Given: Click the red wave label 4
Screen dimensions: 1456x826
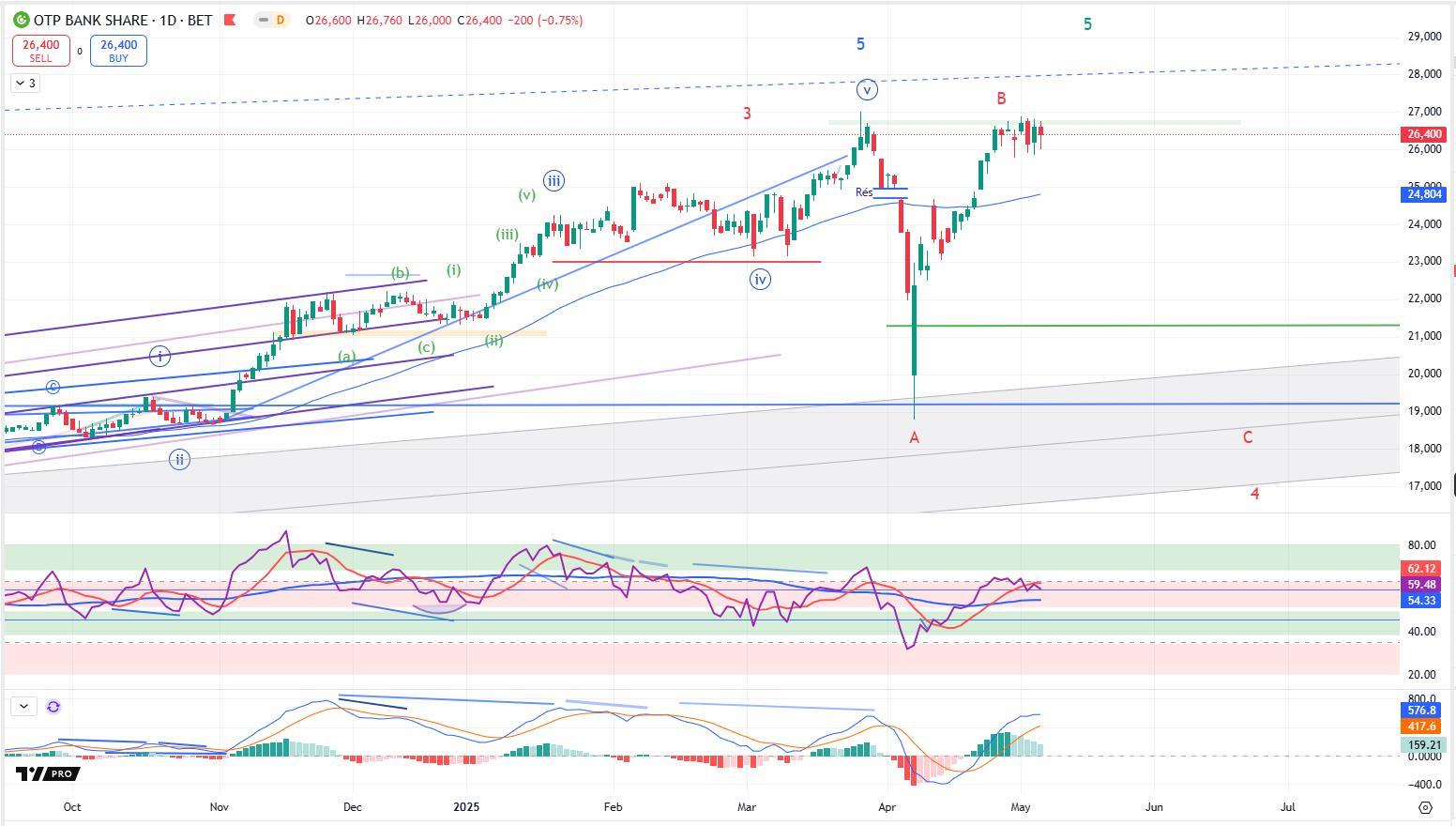Looking at the screenshot, I should (x=1255, y=494).
